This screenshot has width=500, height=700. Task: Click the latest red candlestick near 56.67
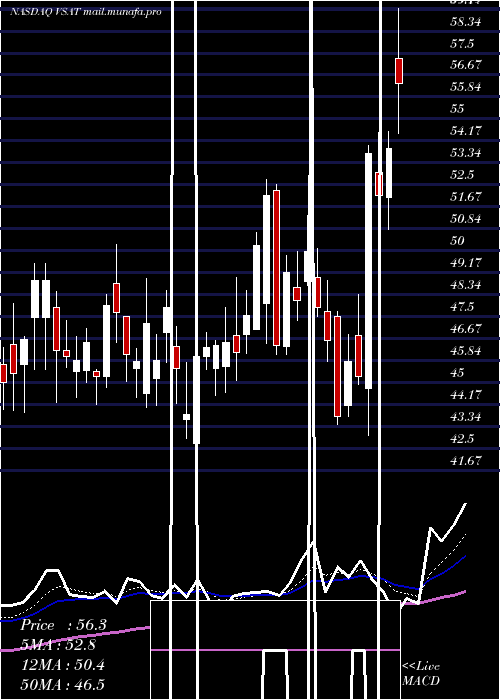[399, 71]
